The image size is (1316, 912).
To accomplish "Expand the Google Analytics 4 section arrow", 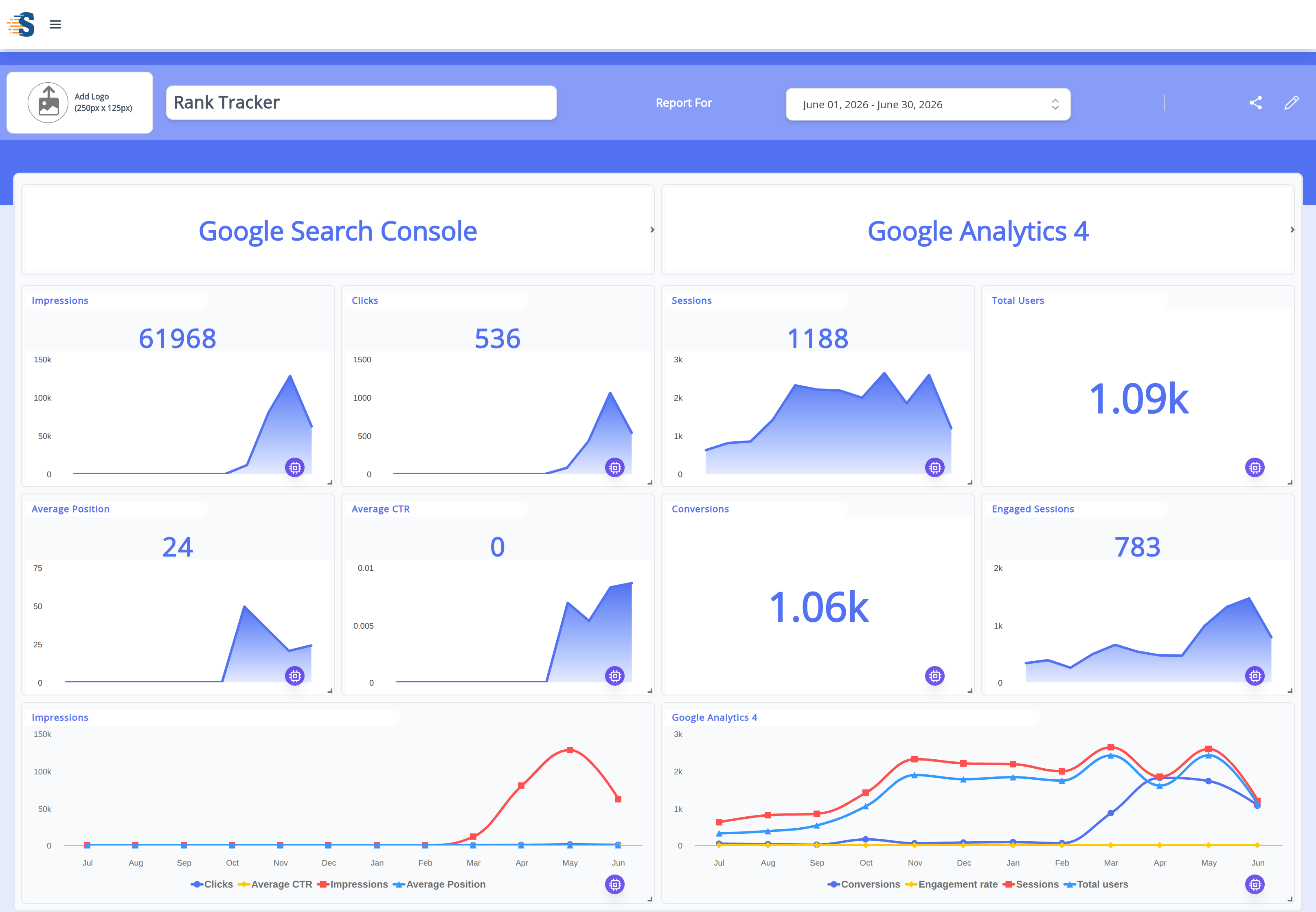I will pyautogui.click(x=1292, y=230).
